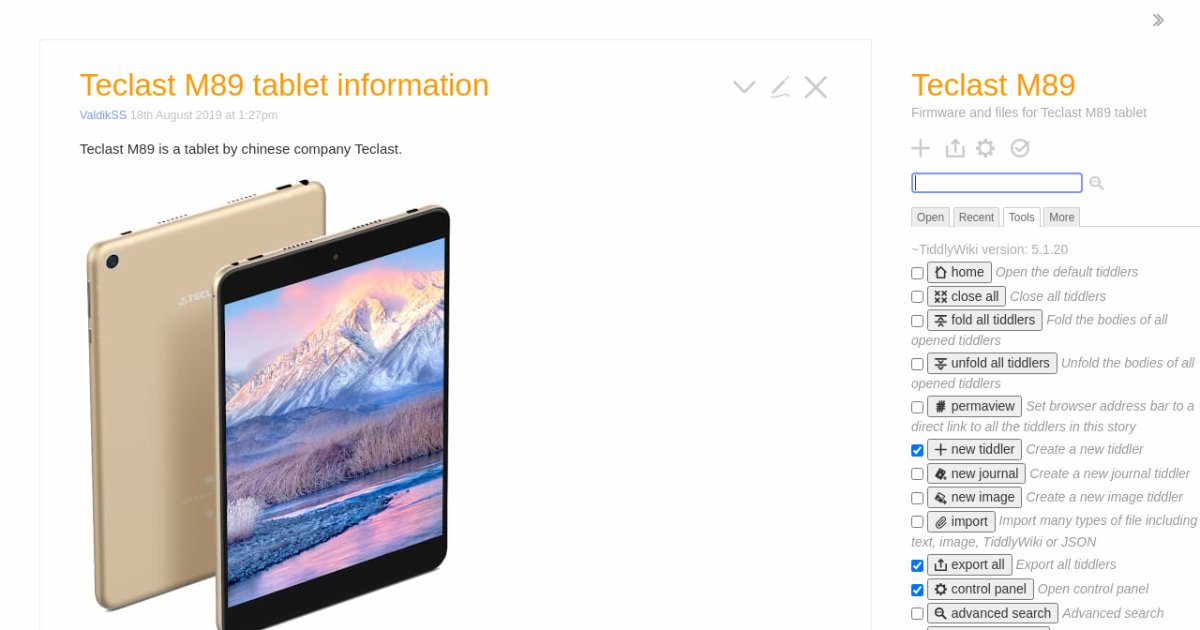This screenshot has width=1200, height=630.
Task: Uncheck the new tiddler checkbox
Action: 917,450
